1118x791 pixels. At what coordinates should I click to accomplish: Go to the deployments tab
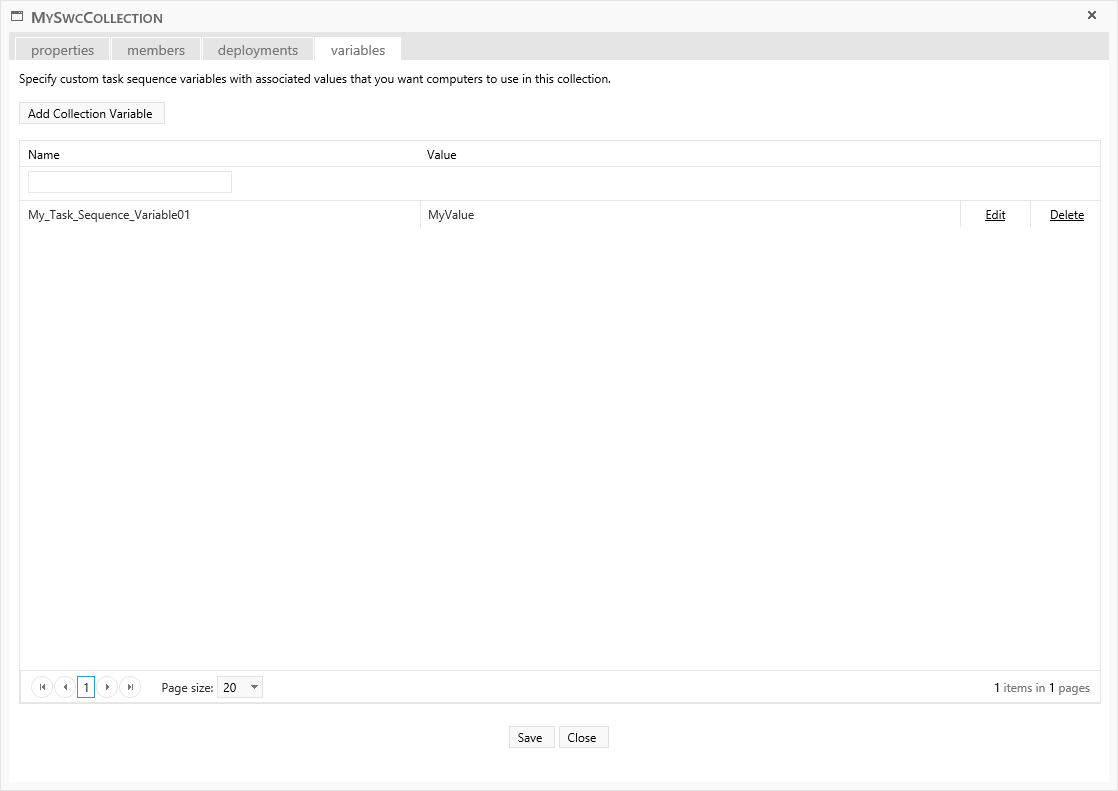tap(258, 50)
